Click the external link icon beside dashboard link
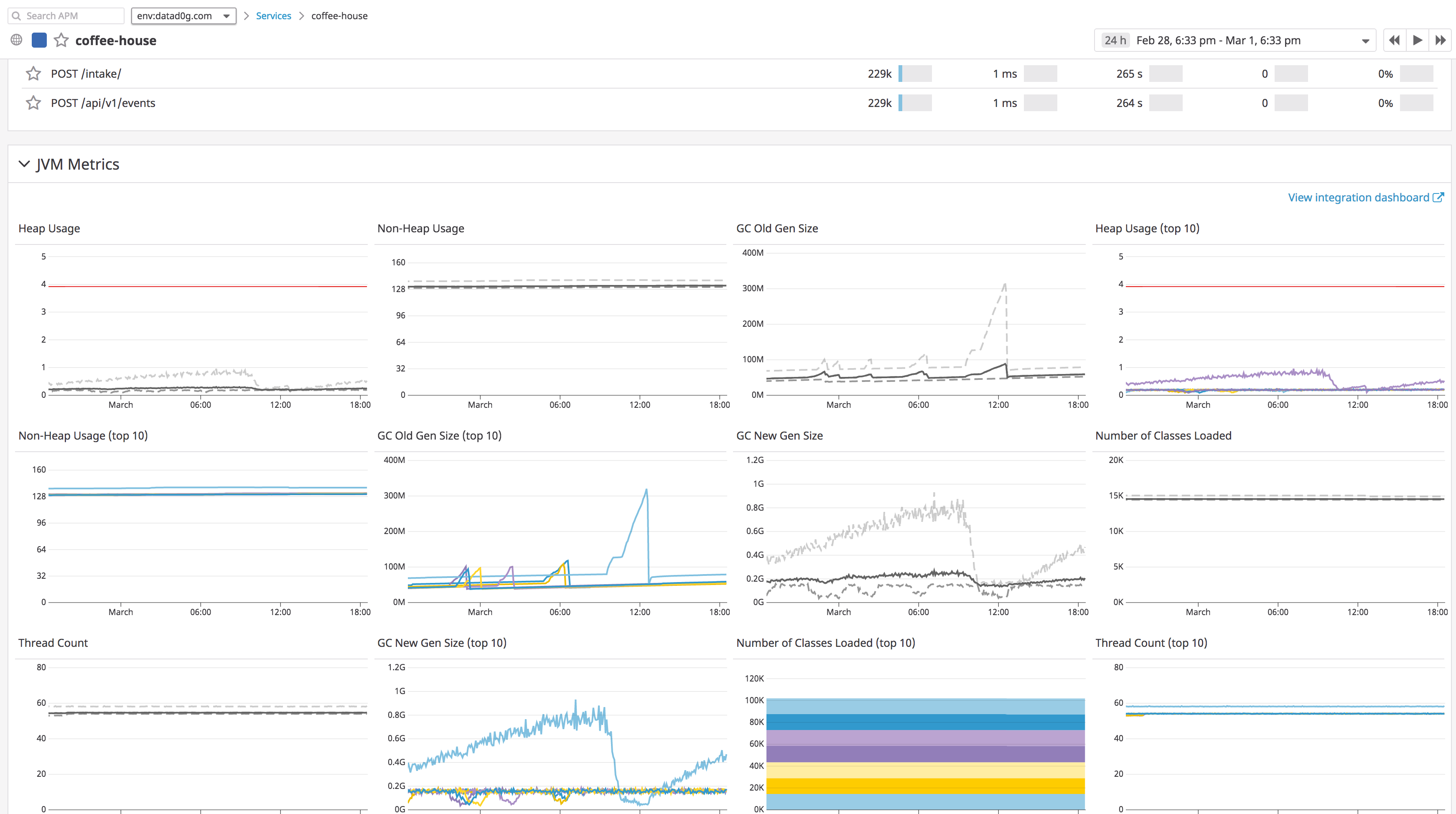Viewport: 1456px width, 814px height. coord(1438,197)
